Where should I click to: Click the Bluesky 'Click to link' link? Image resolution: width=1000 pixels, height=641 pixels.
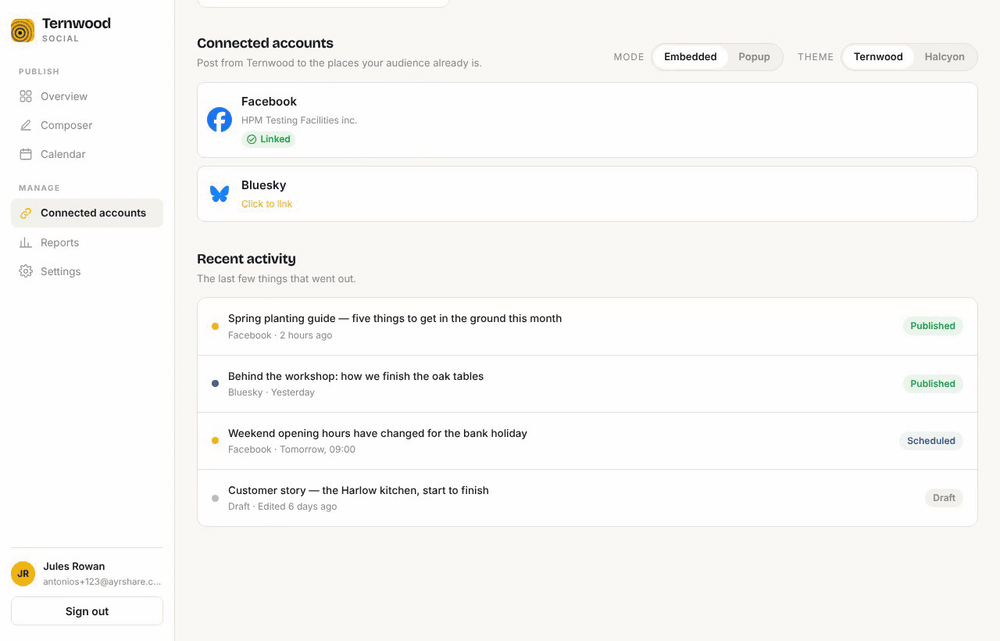(x=267, y=204)
